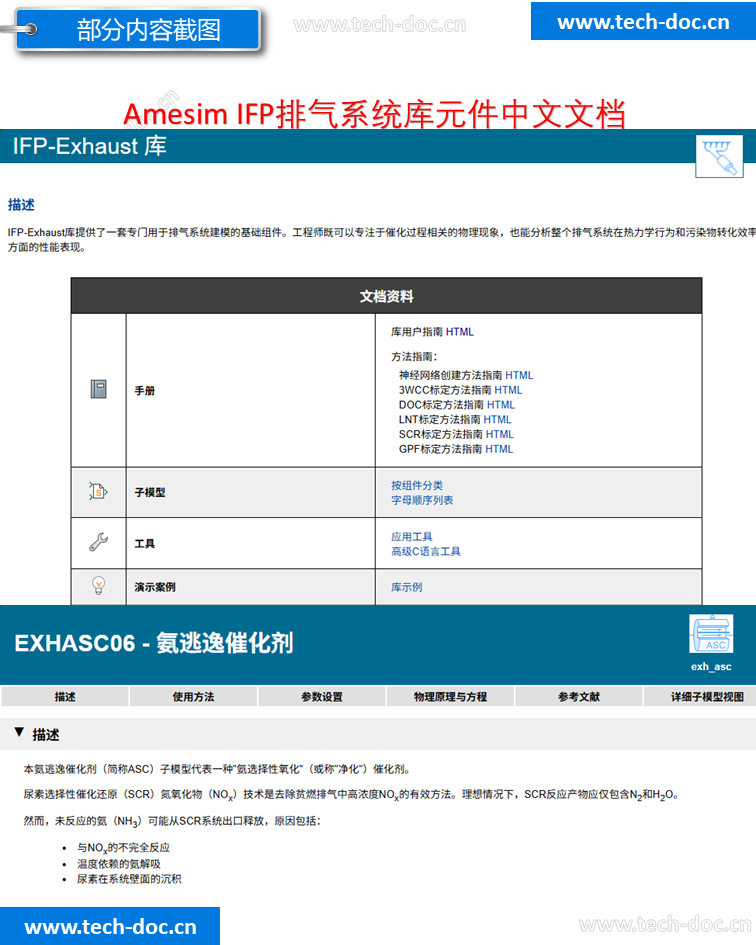Click the exh_asc ASC component icon

pyautogui.click(x=711, y=633)
